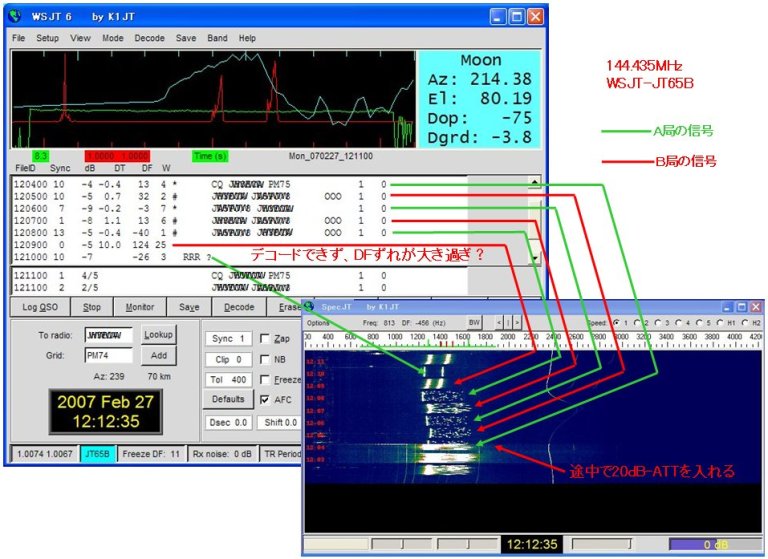Click scroll down arrow of decode list

tap(534, 258)
